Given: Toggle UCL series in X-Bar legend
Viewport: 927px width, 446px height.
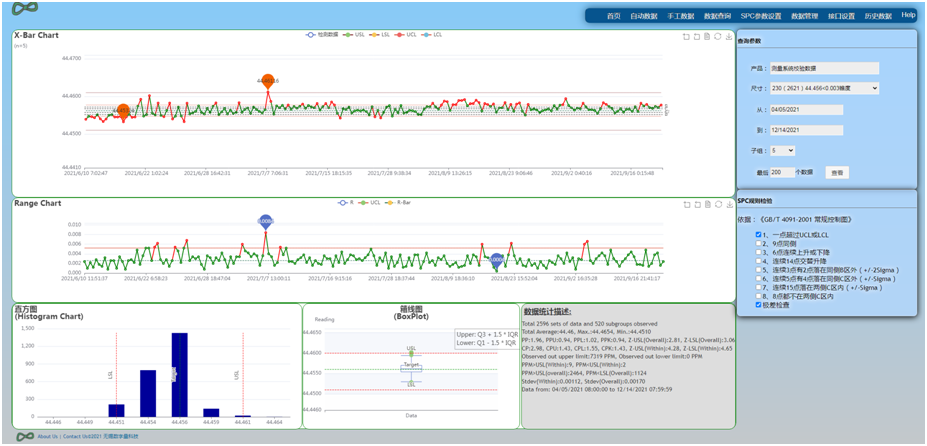Looking at the screenshot, I should coord(405,35).
